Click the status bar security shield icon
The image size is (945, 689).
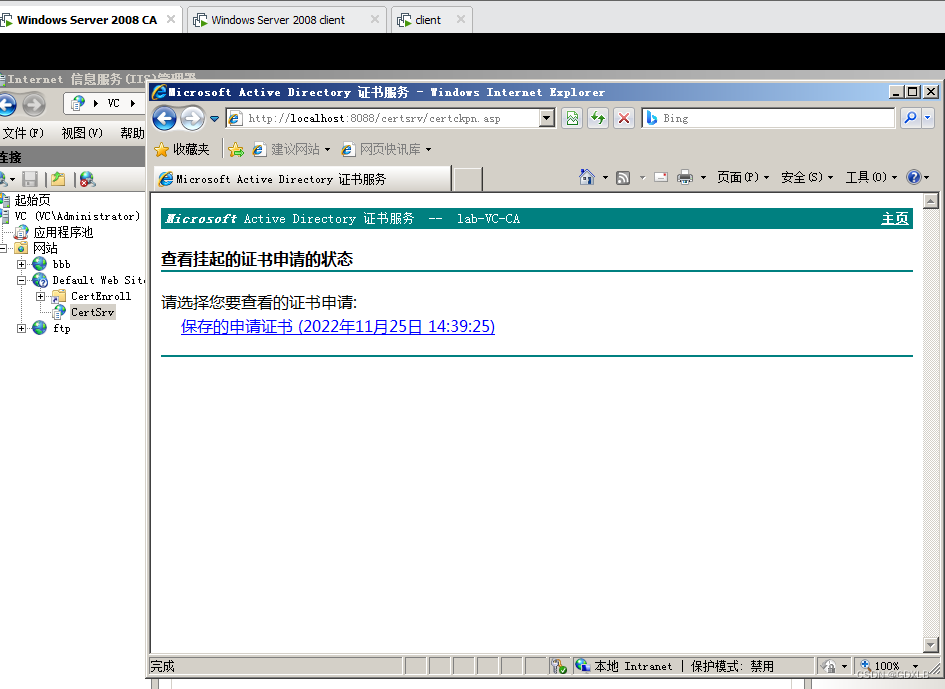(x=559, y=666)
